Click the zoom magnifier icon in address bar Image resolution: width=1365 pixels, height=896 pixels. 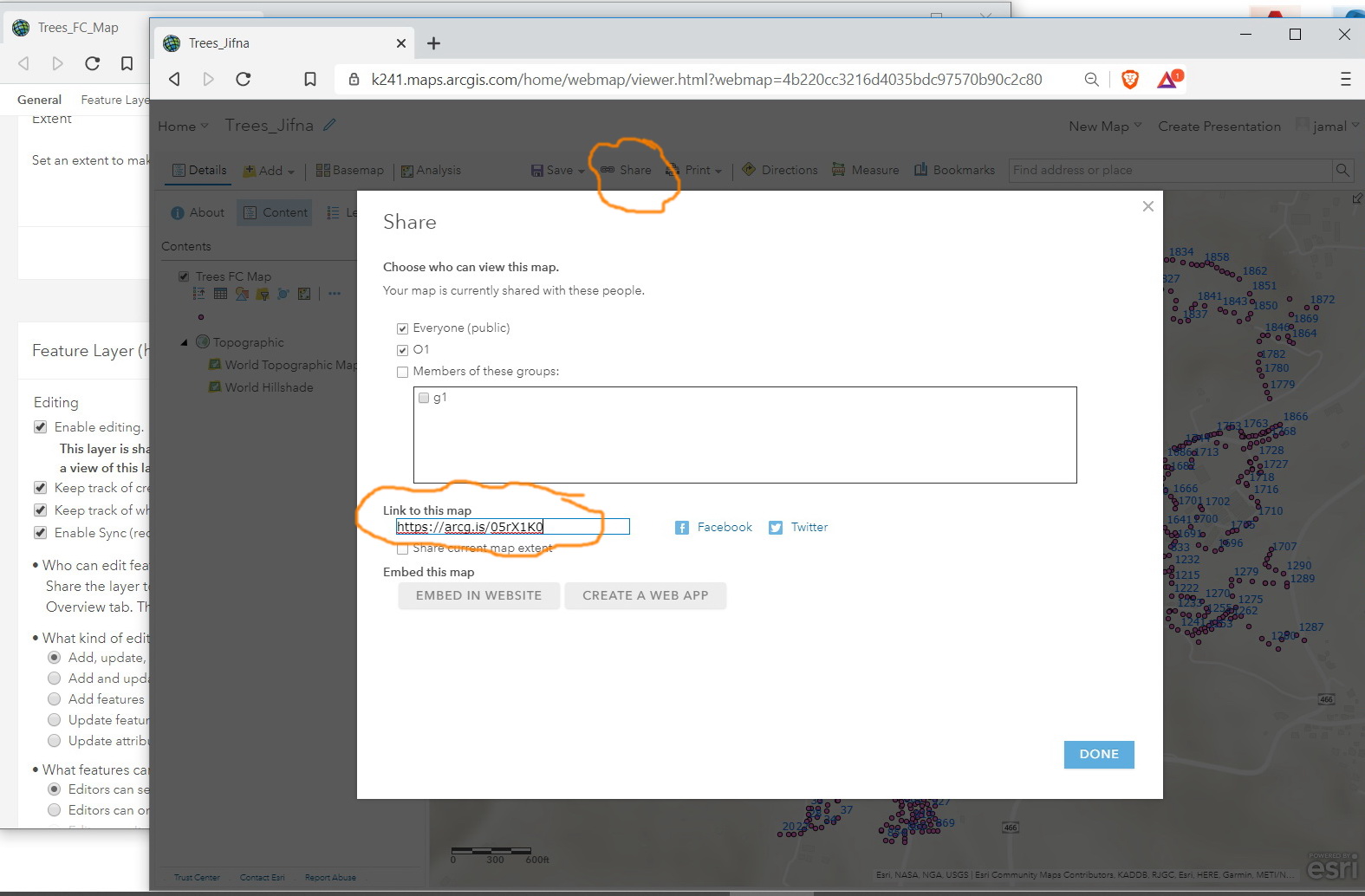(x=1092, y=80)
